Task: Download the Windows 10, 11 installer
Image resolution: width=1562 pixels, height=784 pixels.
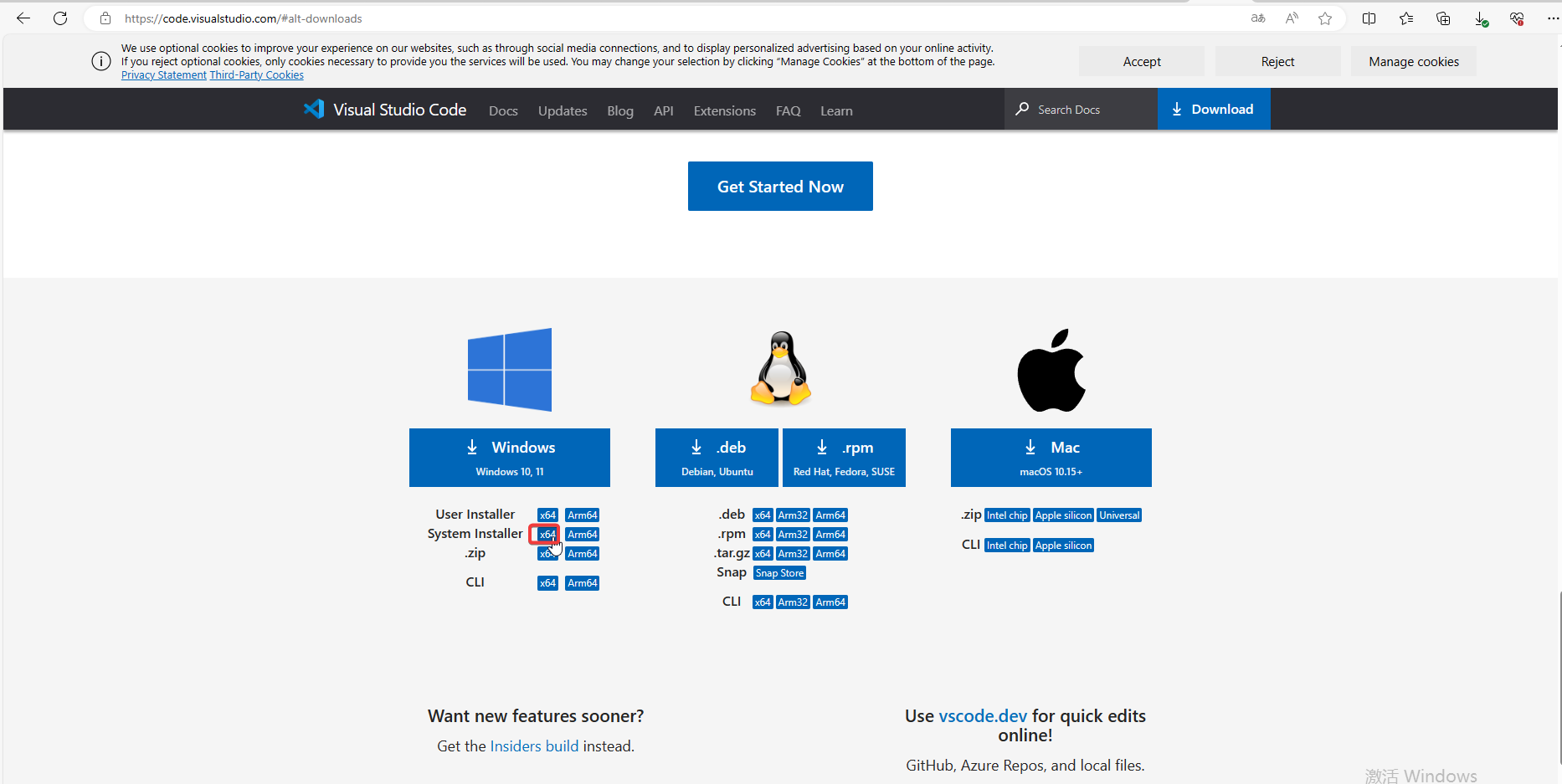Action: pyautogui.click(x=510, y=458)
